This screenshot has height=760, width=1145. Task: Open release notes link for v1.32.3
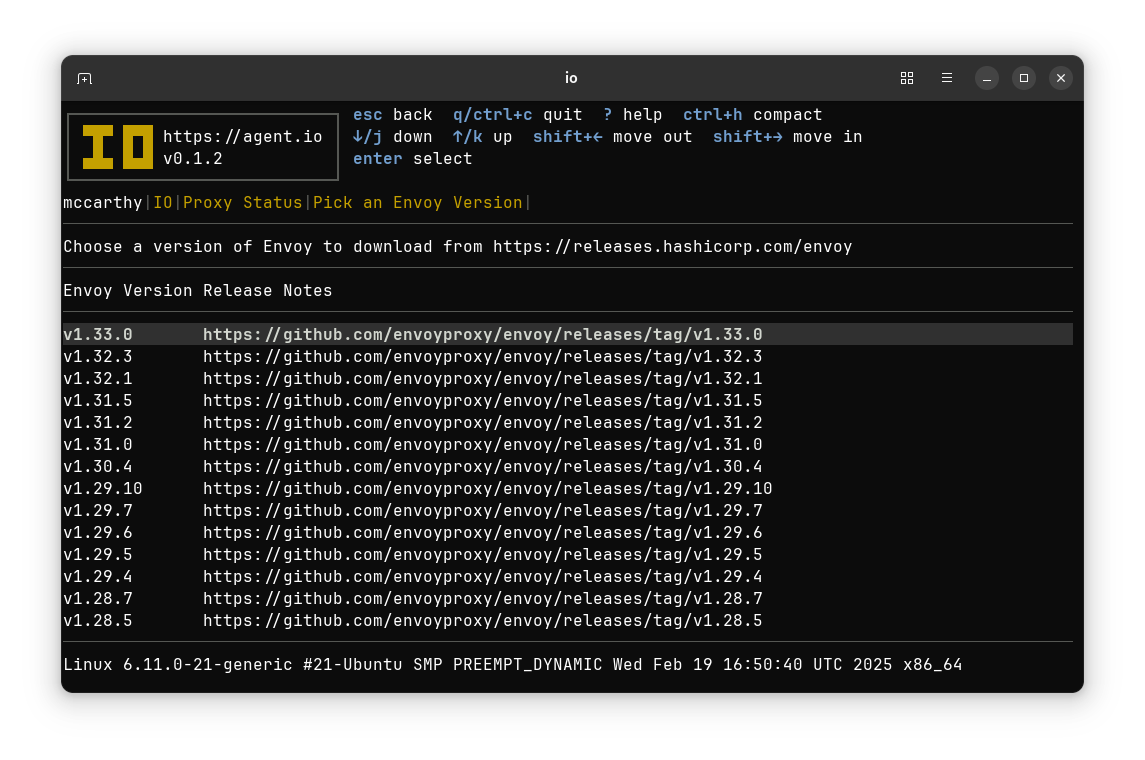pos(483,356)
